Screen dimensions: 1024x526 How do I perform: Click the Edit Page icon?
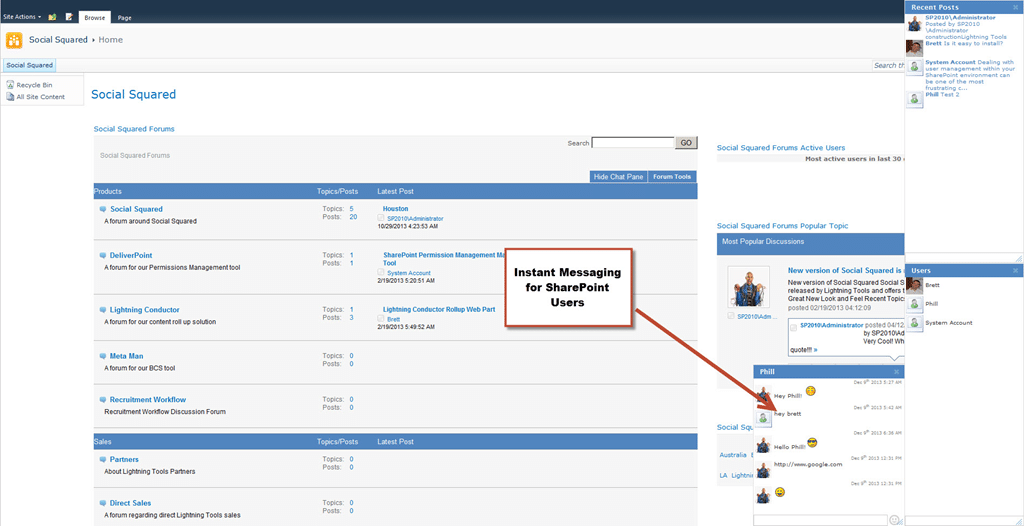(x=69, y=17)
